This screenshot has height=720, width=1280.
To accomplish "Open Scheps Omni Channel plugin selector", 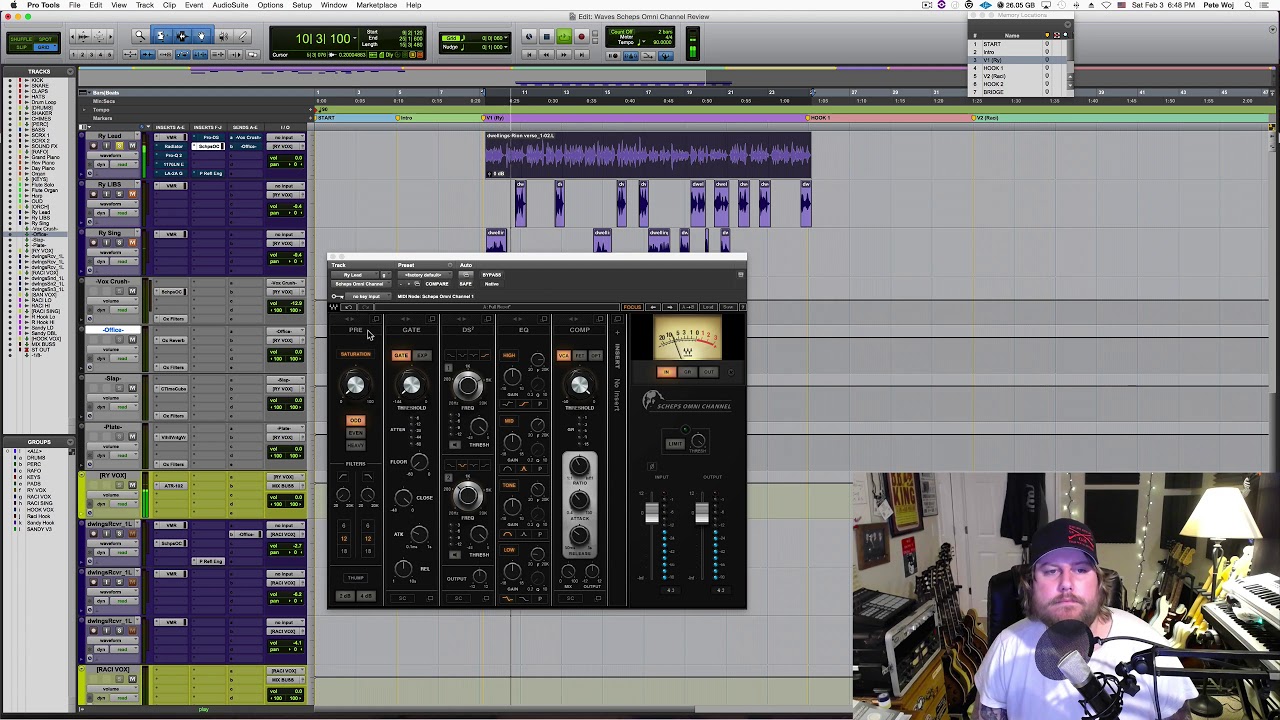I will pos(362,284).
